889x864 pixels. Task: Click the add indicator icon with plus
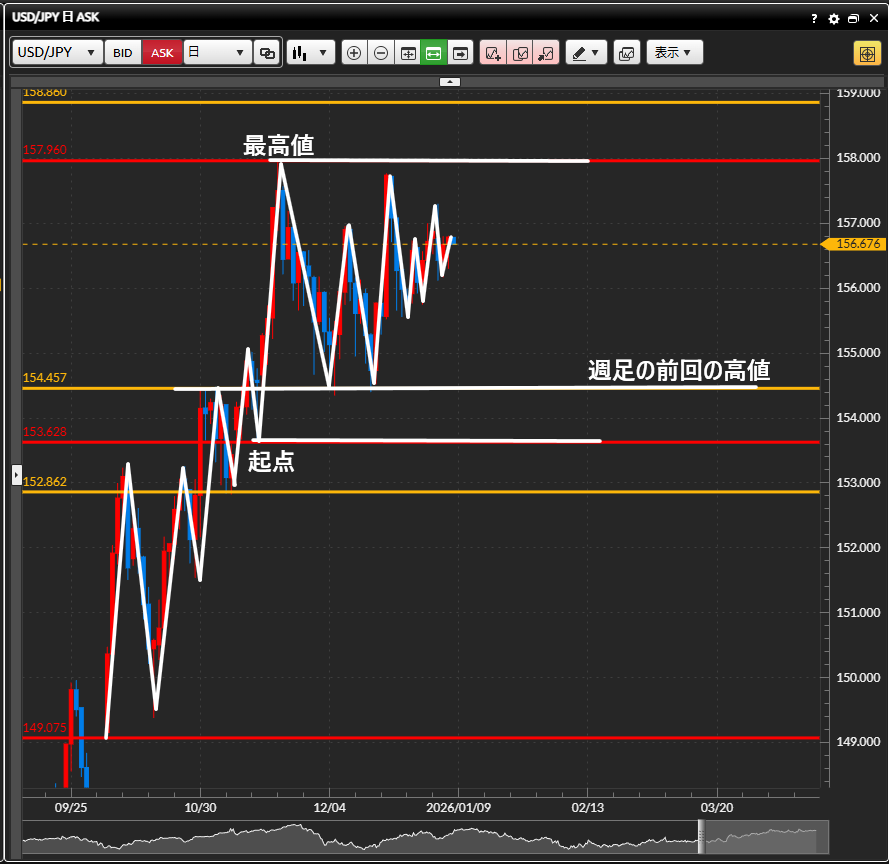click(x=493, y=53)
